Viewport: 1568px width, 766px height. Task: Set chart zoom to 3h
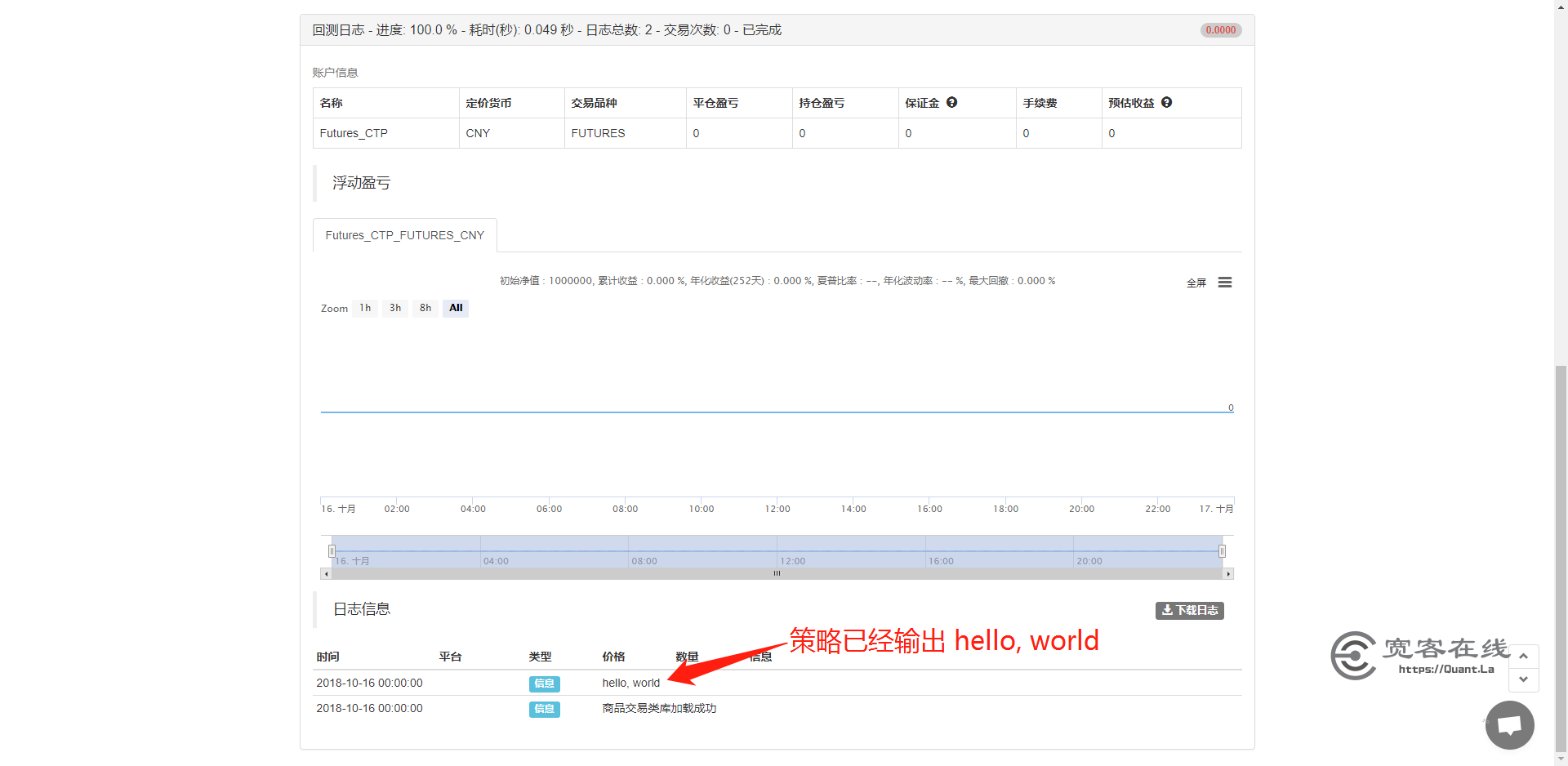click(395, 308)
